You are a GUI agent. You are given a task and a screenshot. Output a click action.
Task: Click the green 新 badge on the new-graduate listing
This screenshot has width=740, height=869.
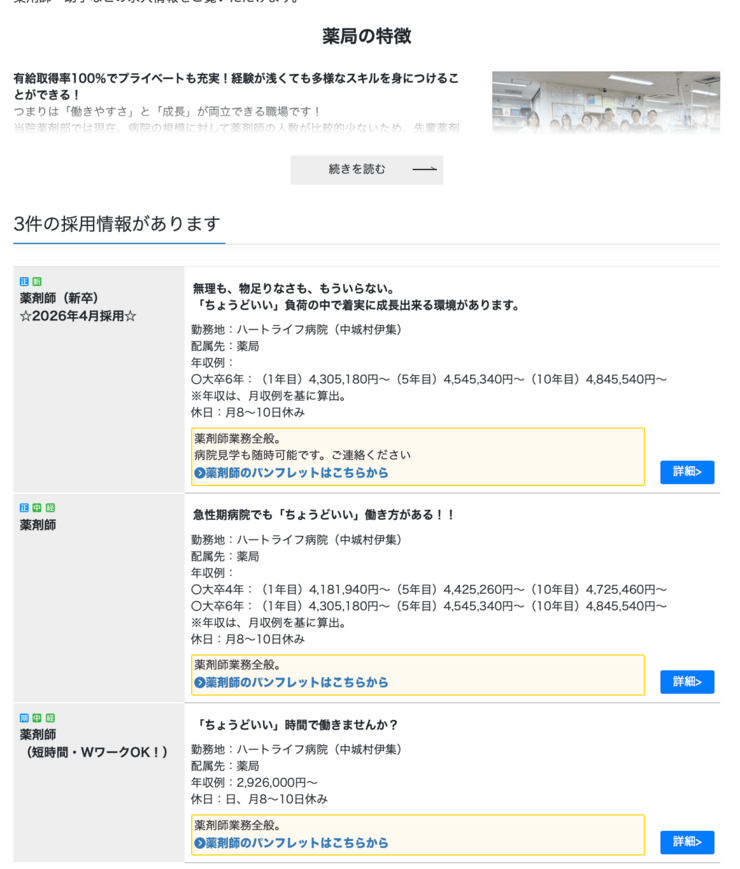pos(37,282)
